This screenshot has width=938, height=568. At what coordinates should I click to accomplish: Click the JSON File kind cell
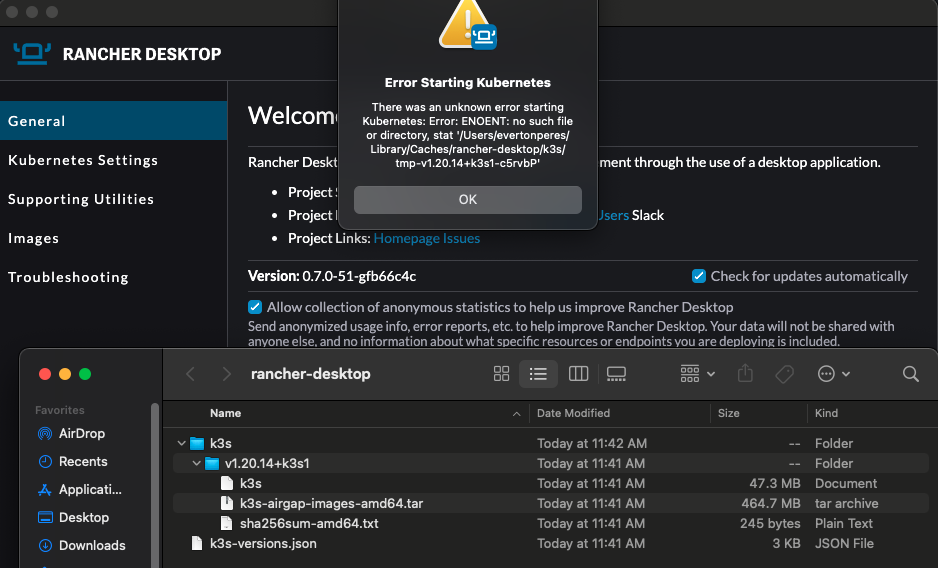[844, 543]
